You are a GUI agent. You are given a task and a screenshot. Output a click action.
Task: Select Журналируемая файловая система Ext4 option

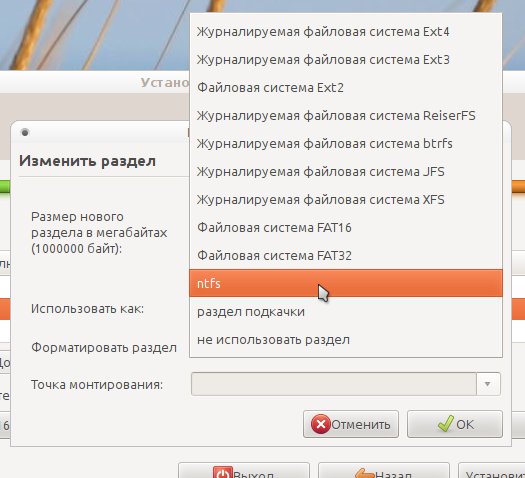(x=346, y=32)
